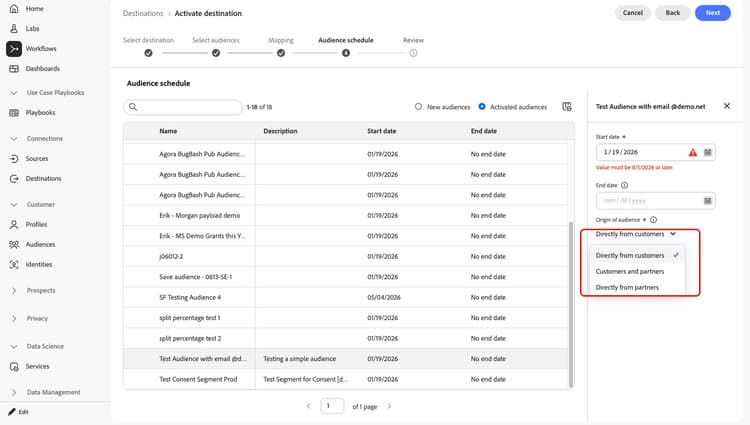Open Destinations breadcrumb link
The height and width of the screenshot is (425, 750).
143,13
